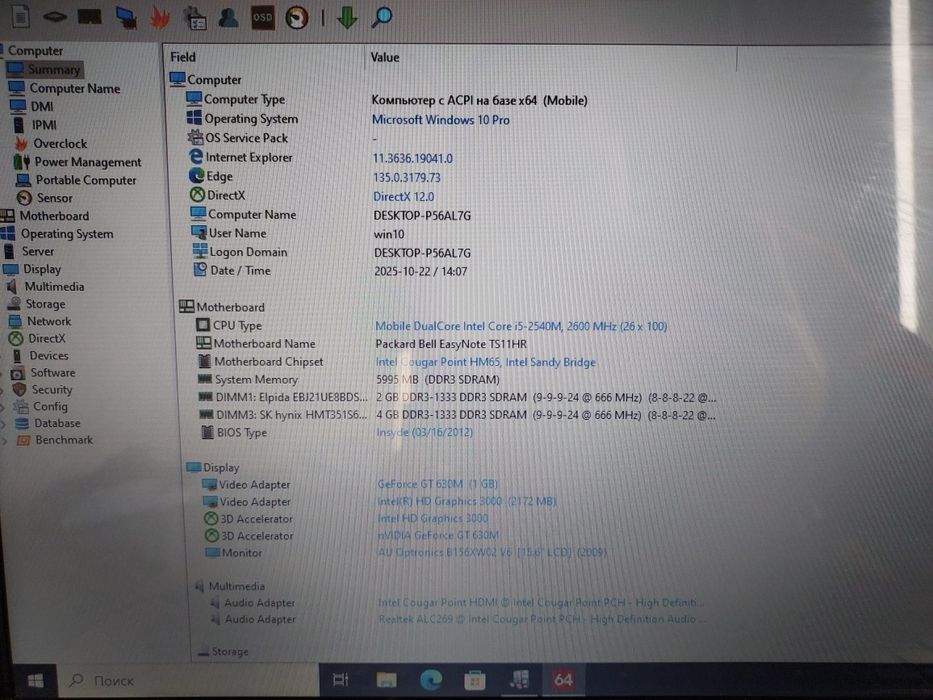Click the magnifier search icon in toolbar

pyautogui.click(x=382, y=17)
